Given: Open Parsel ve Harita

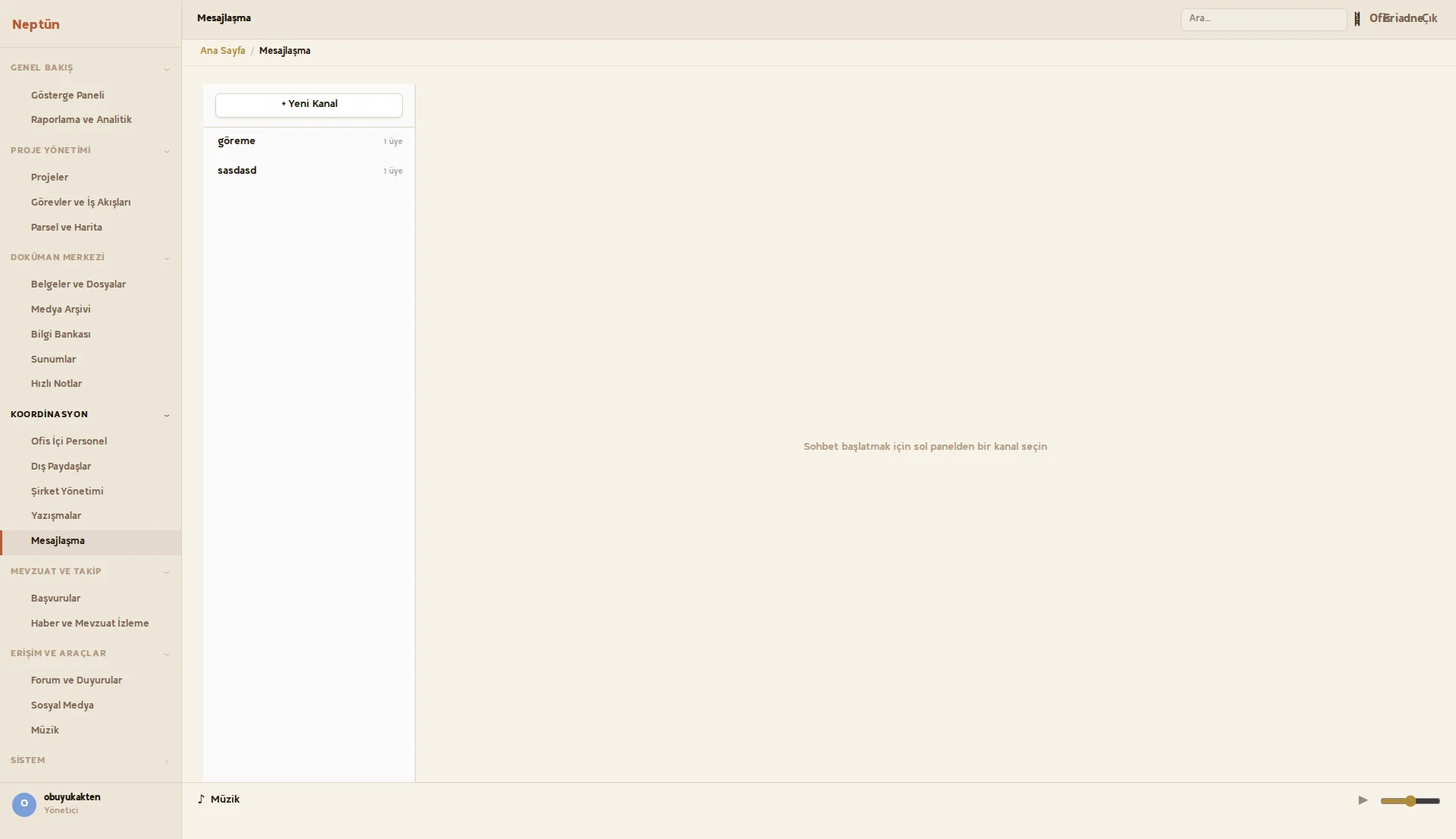Looking at the screenshot, I should coord(91,227).
